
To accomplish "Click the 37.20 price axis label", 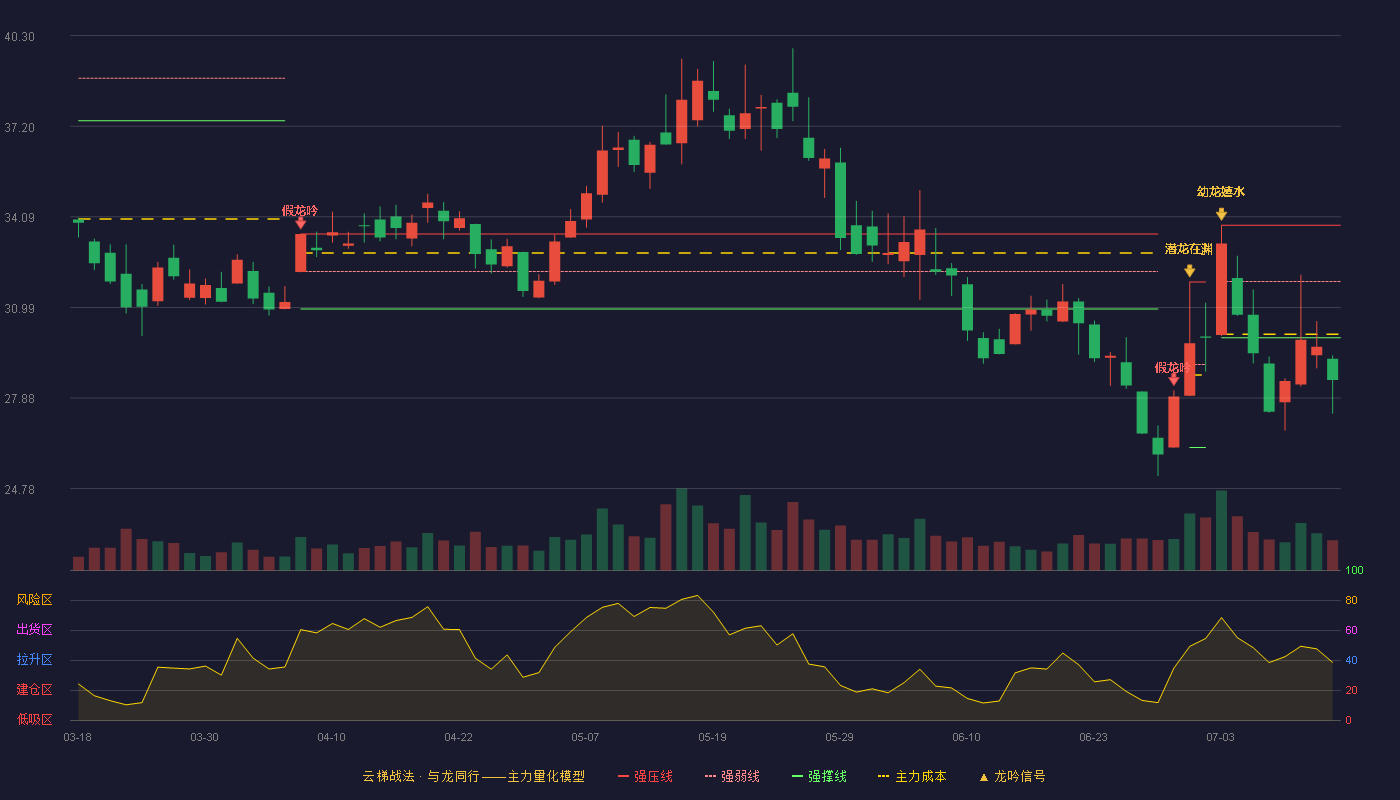I will (x=19, y=127).
